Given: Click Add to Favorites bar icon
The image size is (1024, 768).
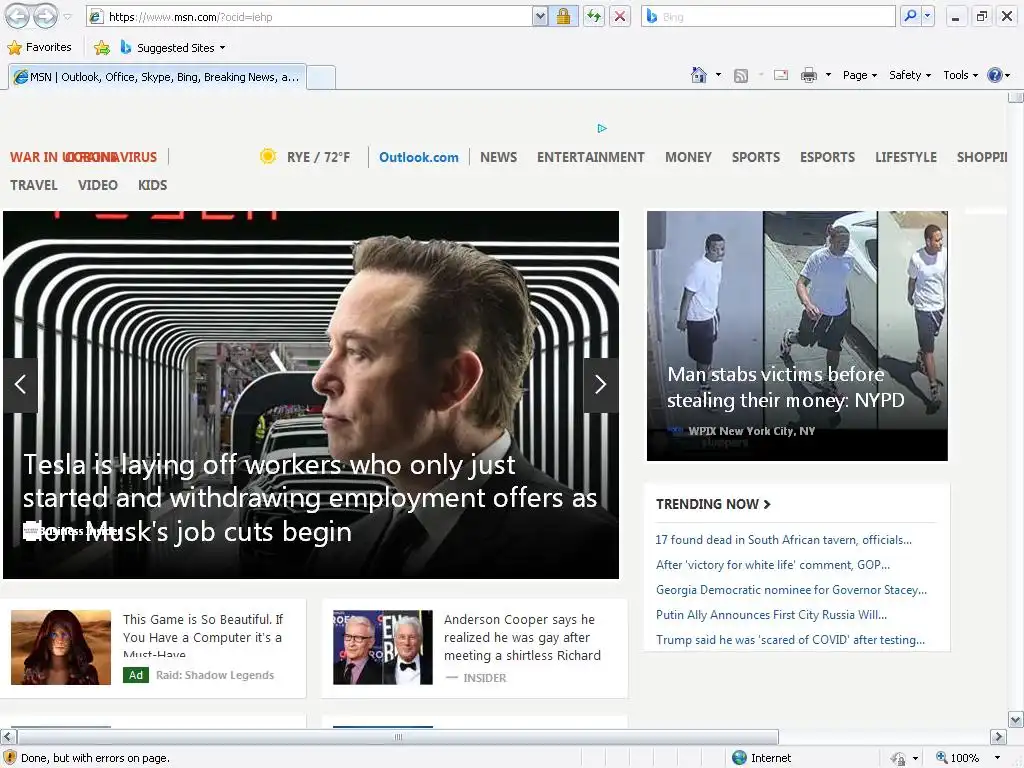Looking at the screenshot, I should click(102, 48).
